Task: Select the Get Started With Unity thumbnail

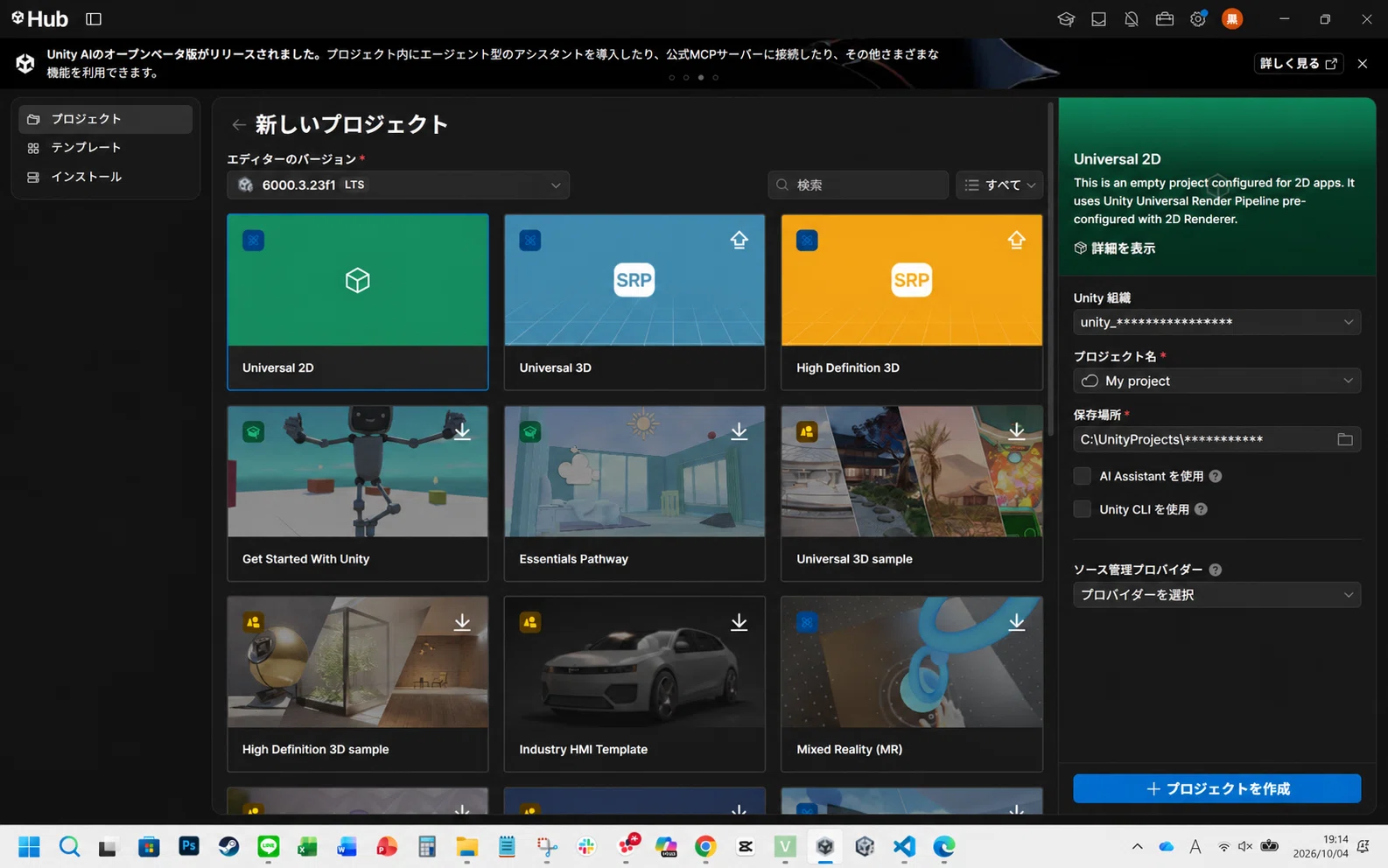Action: click(x=358, y=471)
